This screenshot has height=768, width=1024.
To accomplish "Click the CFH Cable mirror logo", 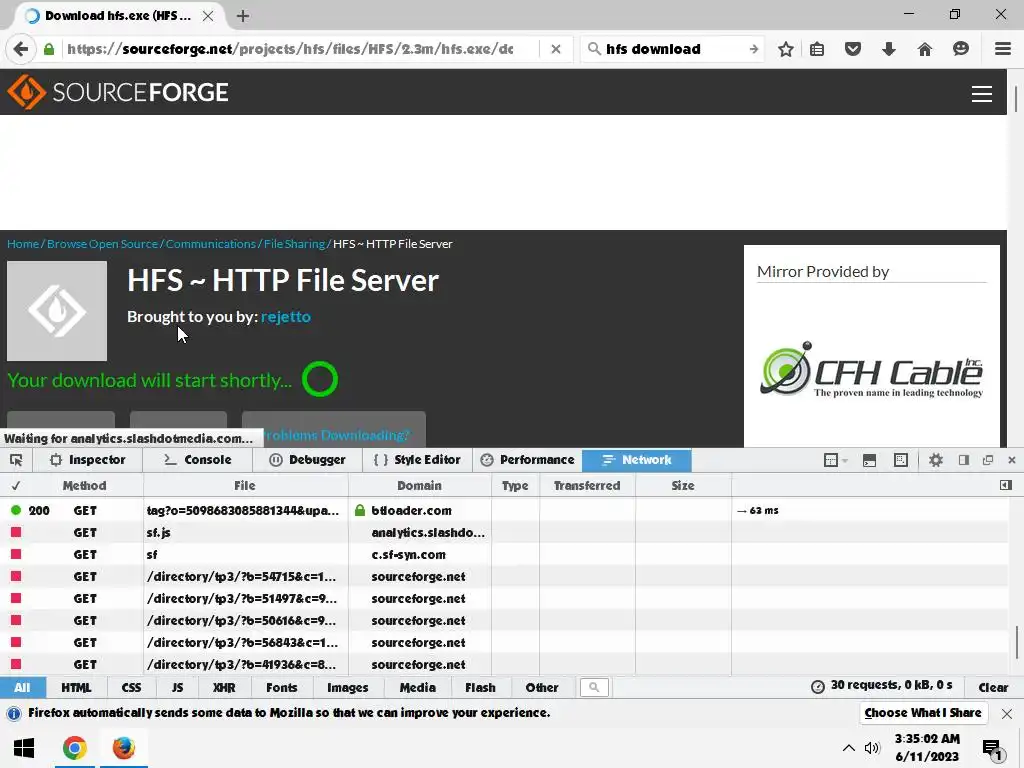I will [871, 370].
